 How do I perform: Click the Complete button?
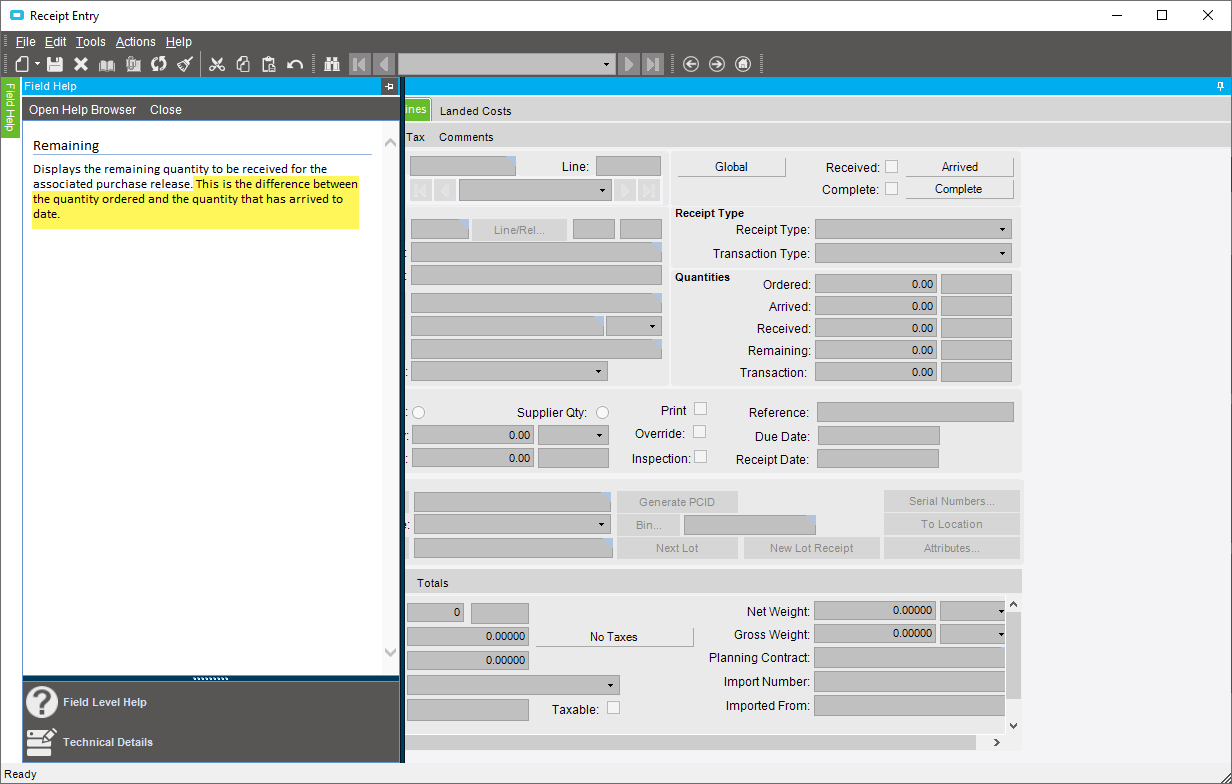959,189
